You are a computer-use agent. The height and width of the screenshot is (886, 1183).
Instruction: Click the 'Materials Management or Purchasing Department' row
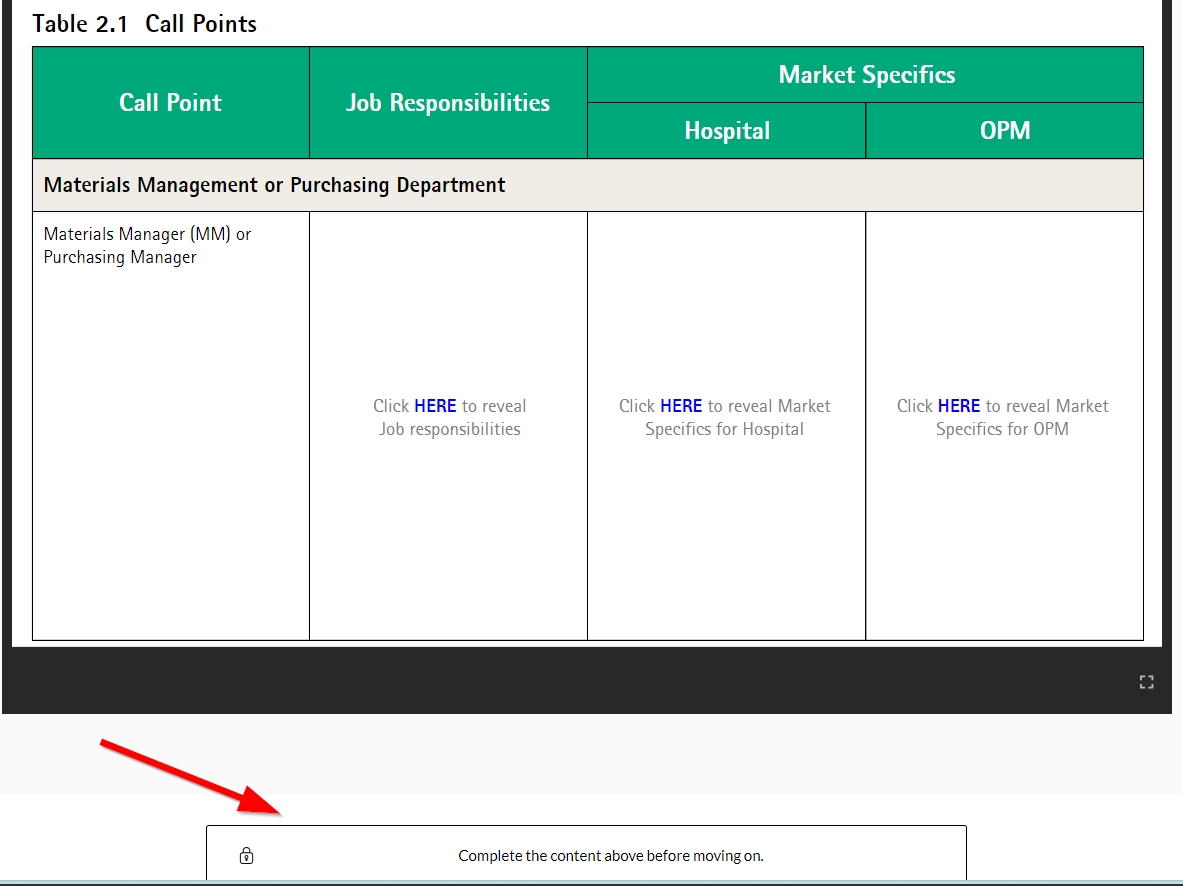(x=588, y=185)
